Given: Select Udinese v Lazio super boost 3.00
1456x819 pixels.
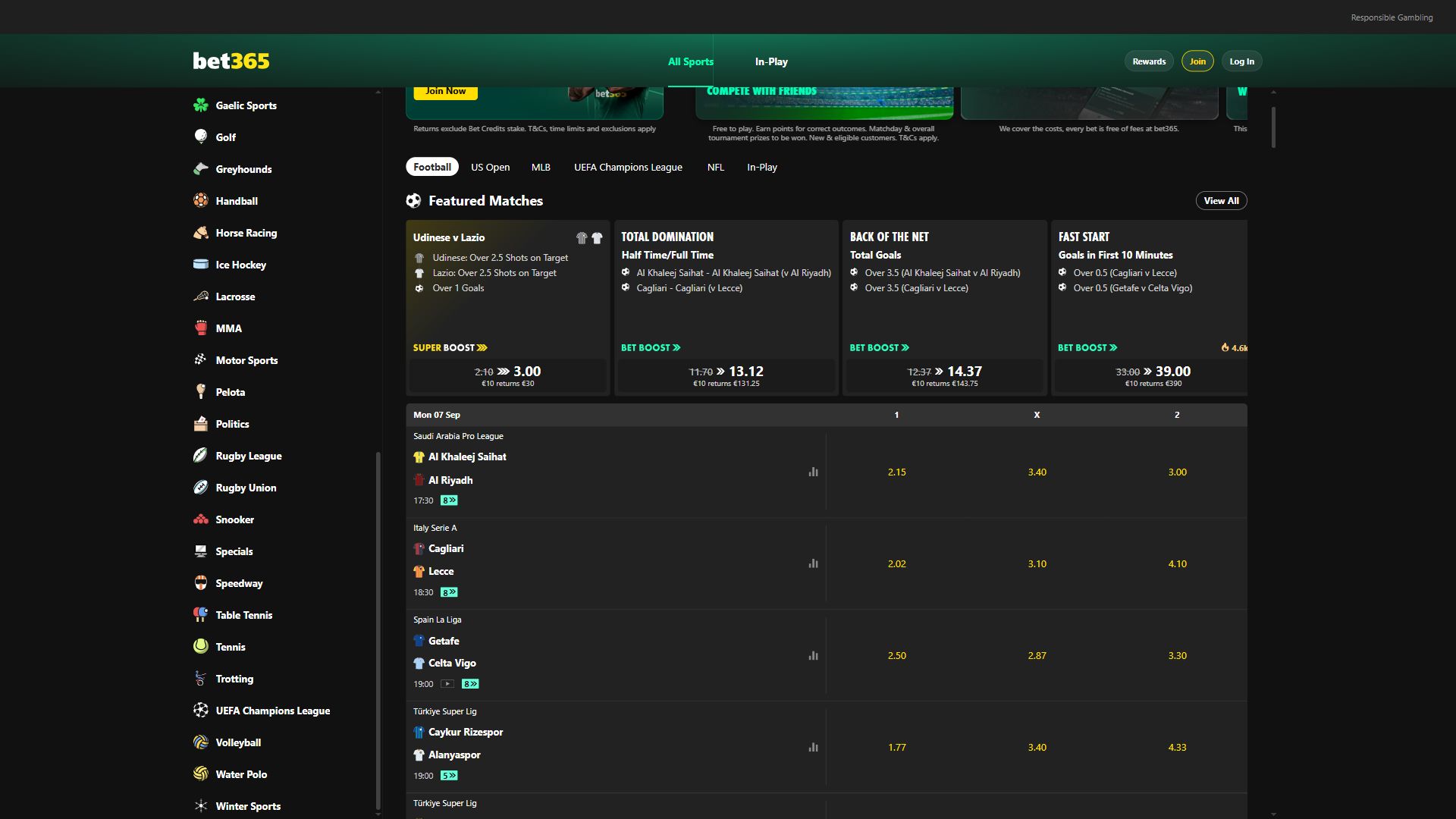Looking at the screenshot, I should point(507,375).
